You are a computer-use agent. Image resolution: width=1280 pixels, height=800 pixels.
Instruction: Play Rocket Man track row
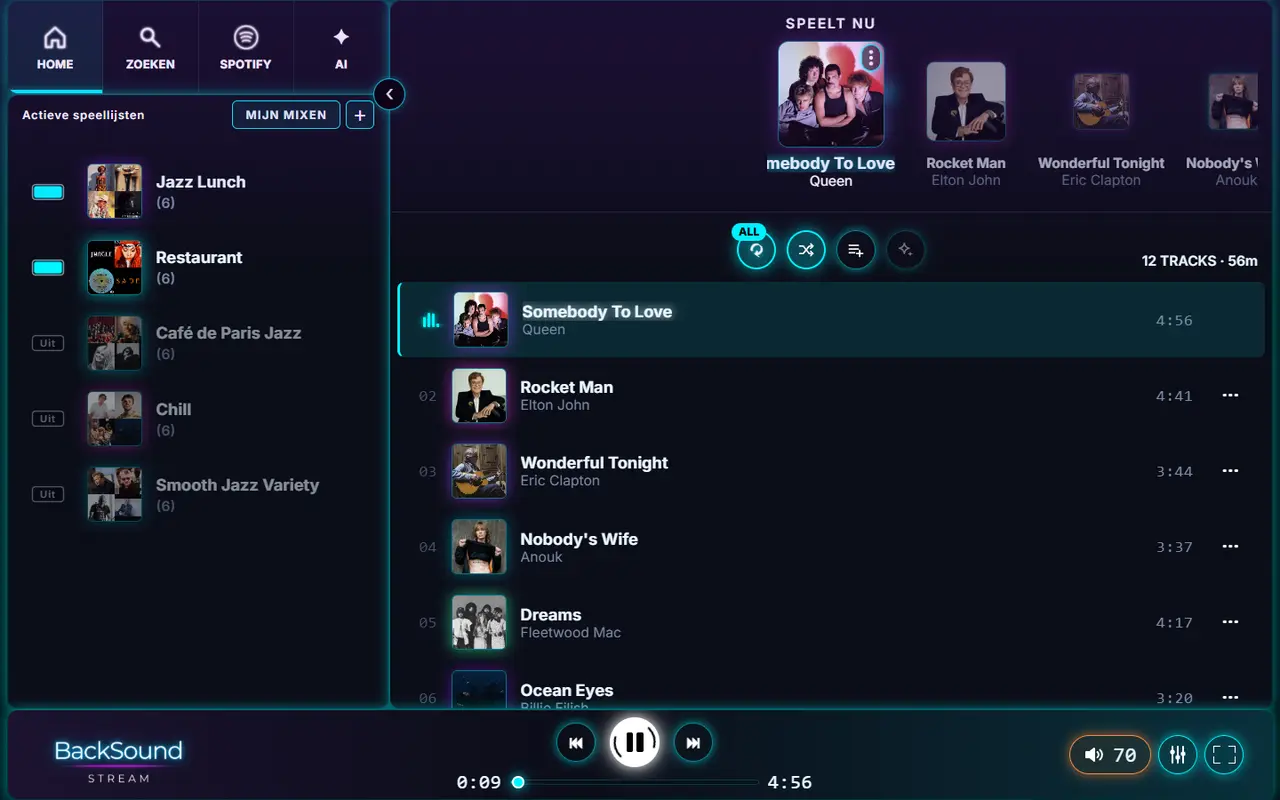pos(832,396)
